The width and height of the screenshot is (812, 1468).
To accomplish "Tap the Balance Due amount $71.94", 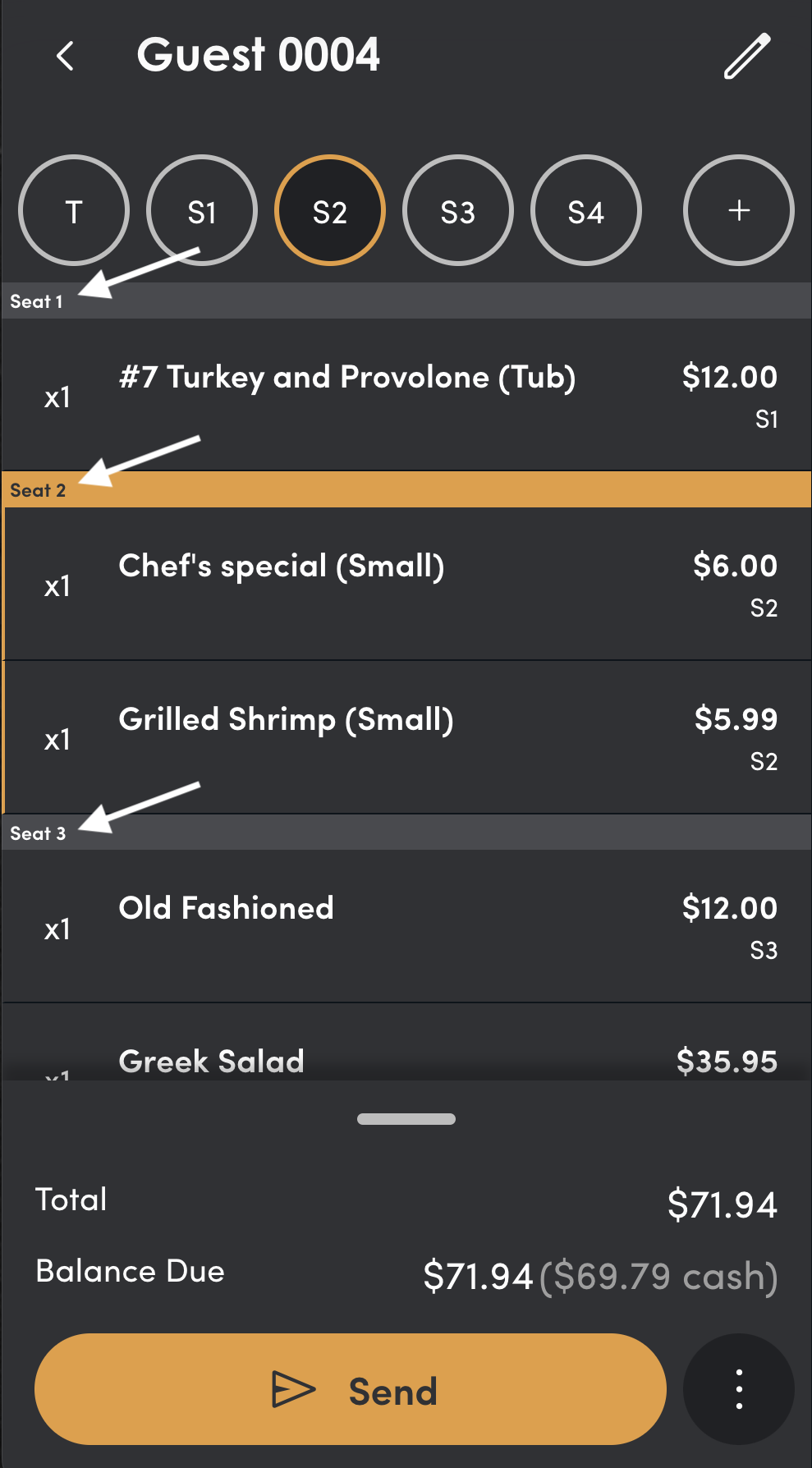I will [478, 1276].
